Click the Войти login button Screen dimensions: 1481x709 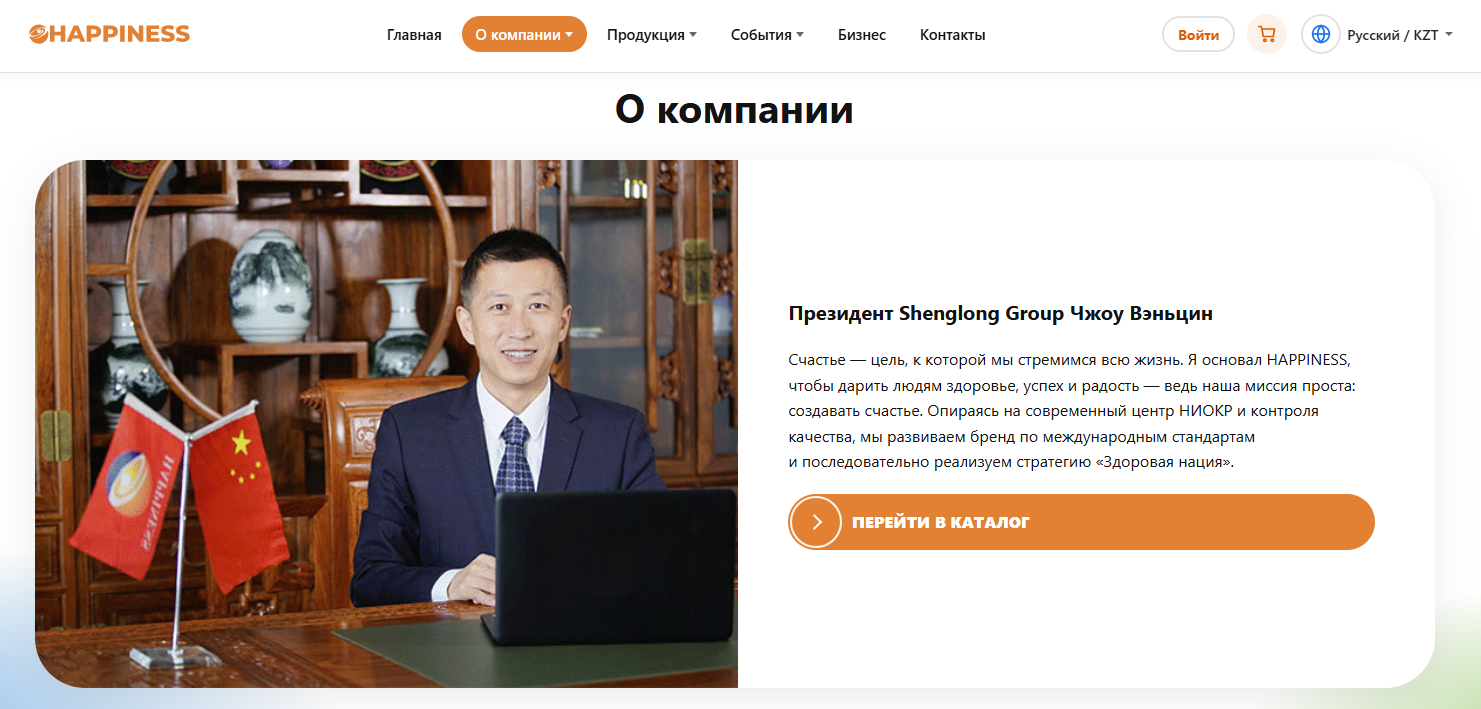tap(1198, 35)
